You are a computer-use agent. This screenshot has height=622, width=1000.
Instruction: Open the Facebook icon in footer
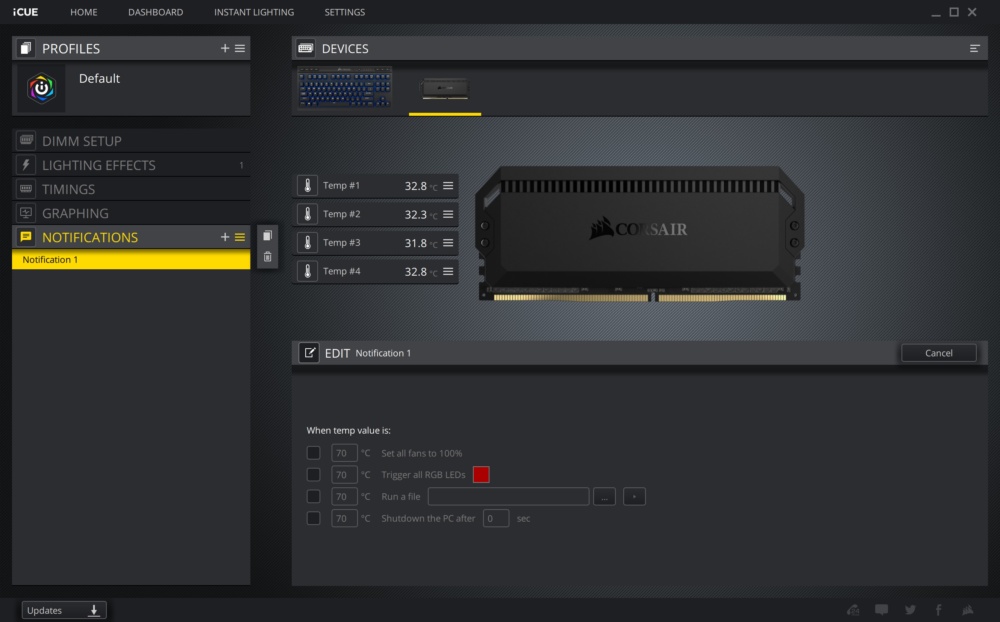pyautogui.click(x=938, y=610)
